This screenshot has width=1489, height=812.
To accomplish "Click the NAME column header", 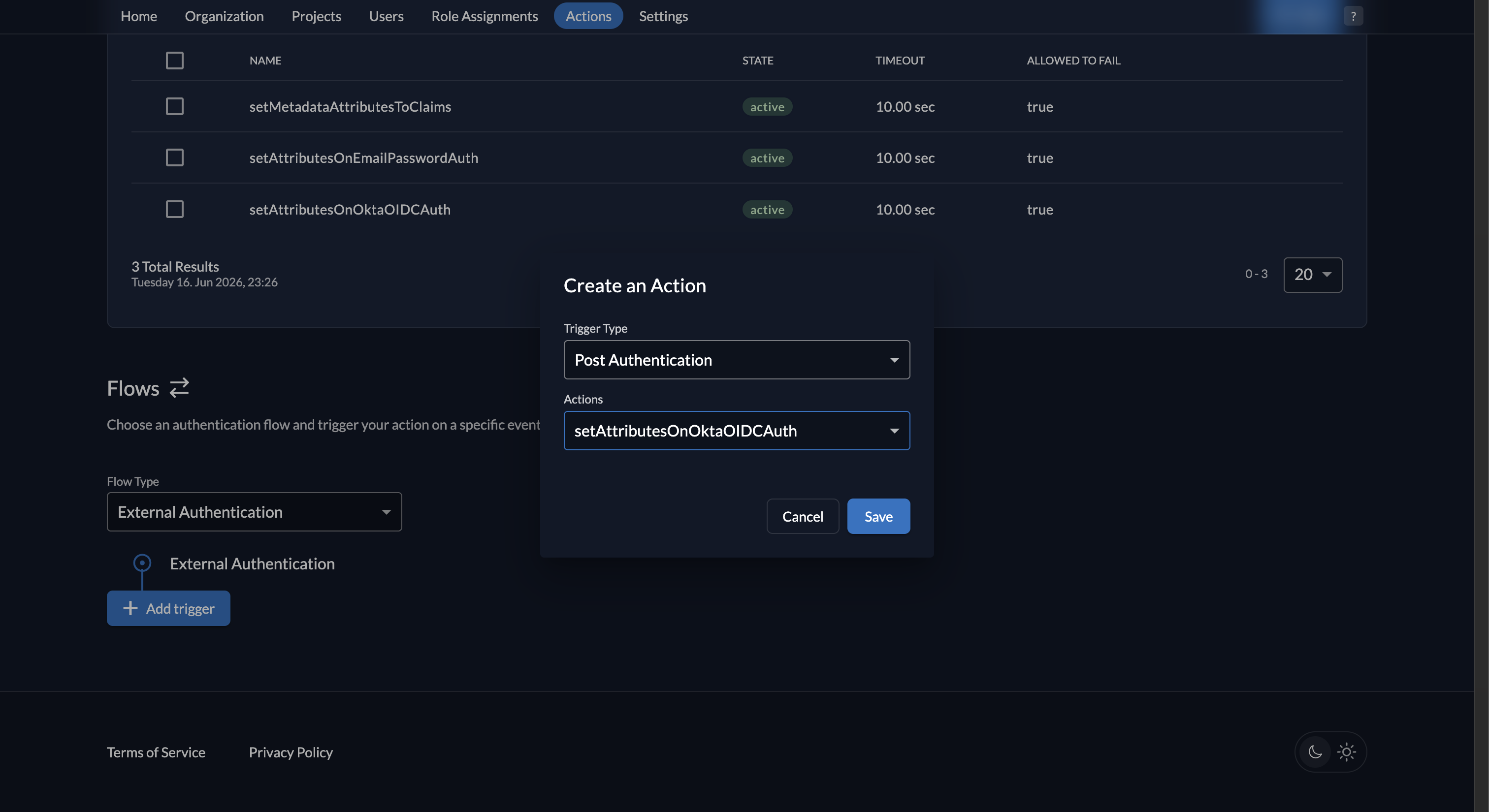I will (265, 60).
